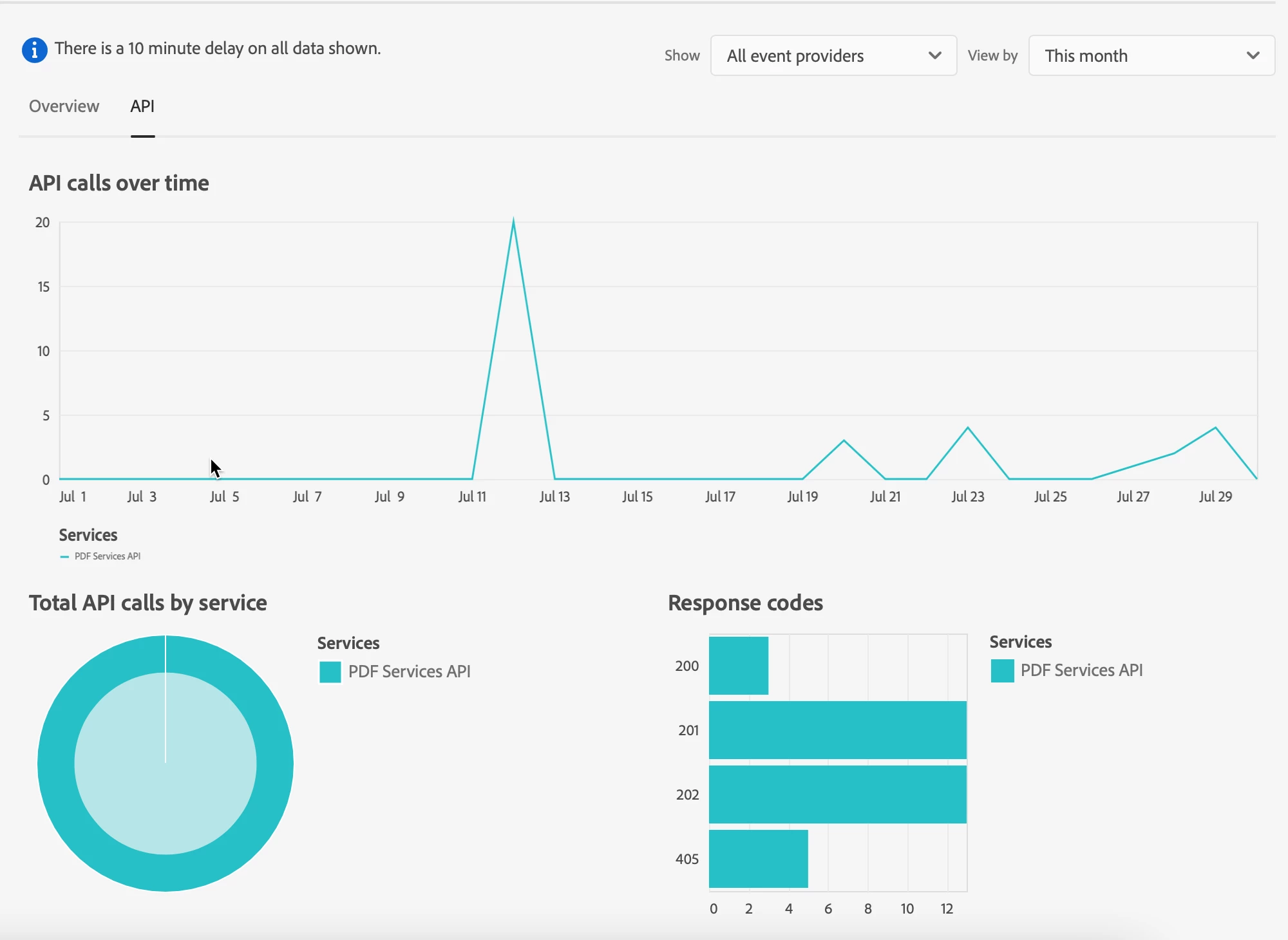Click the blue info icon
This screenshot has height=940, width=1288.
pos(34,50)
